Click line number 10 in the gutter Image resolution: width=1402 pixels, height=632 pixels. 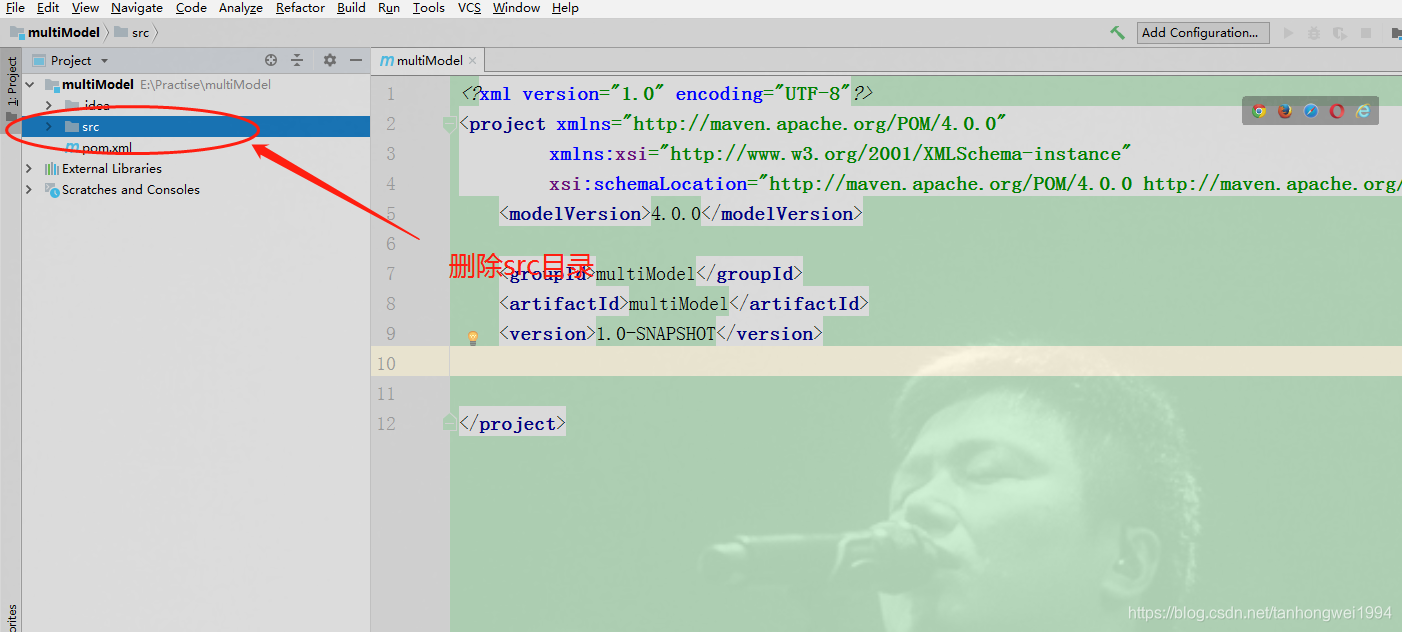click(x=386, y=364)
